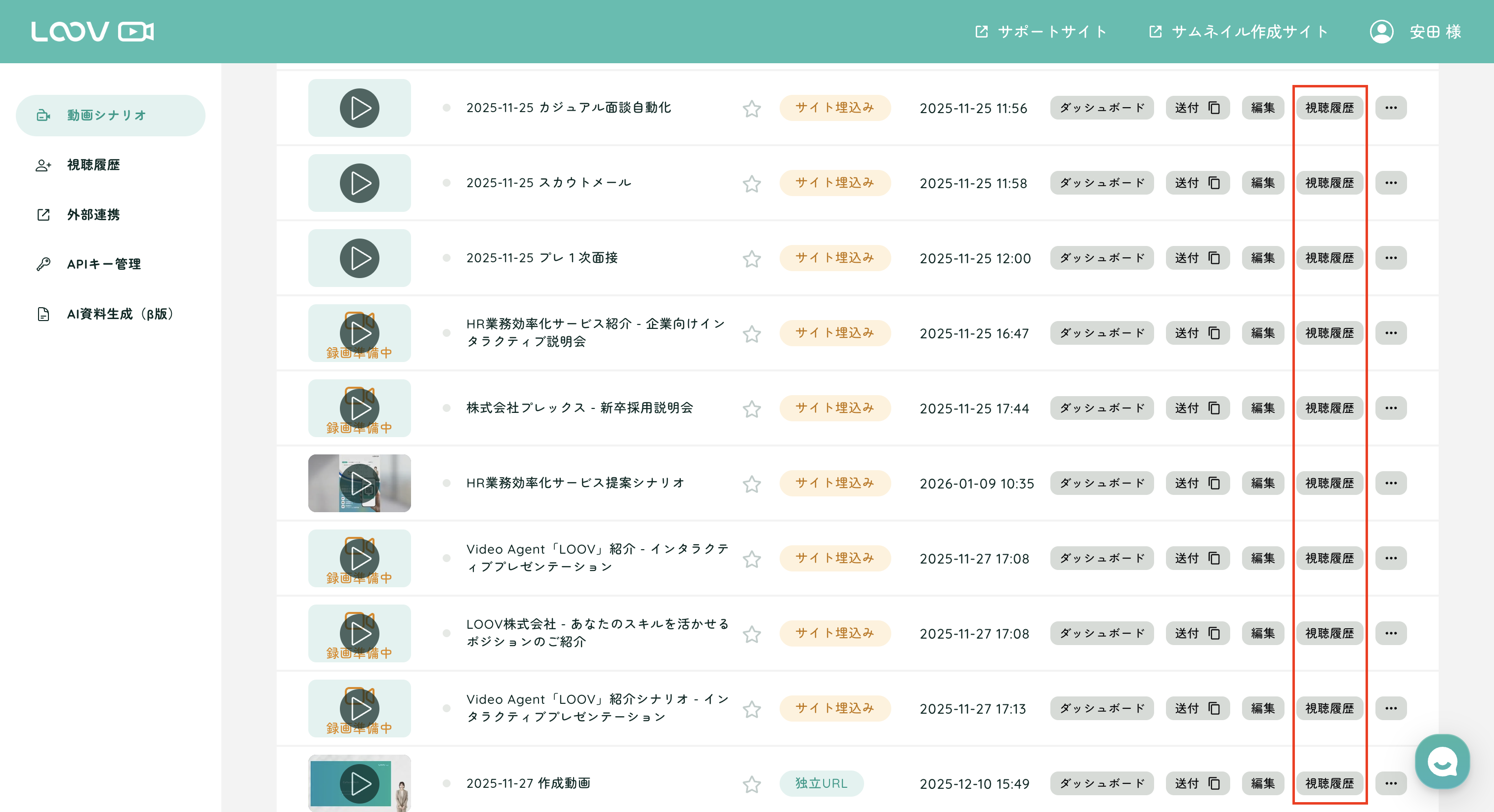Open the user account avatar icon
The image size is (1494, 812).
pos(1381,31)
